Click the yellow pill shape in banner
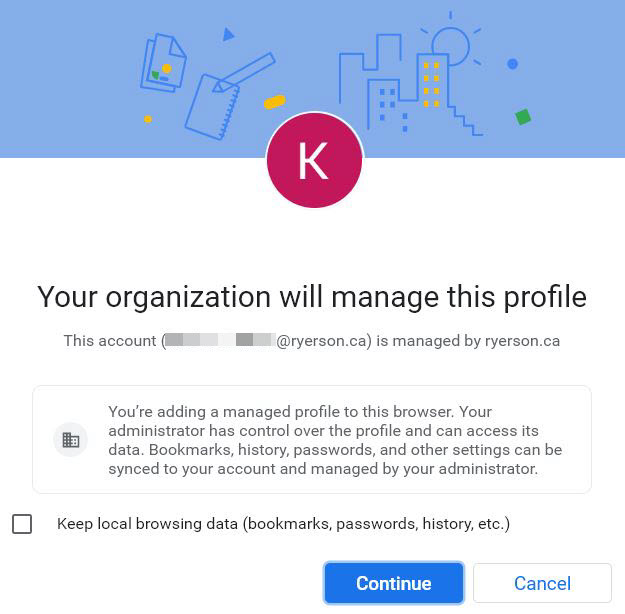This screenshot has height=614, width=625. click(274, 102)
